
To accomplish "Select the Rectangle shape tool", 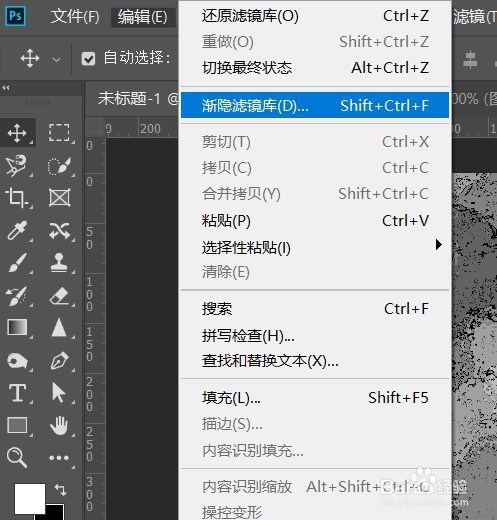I will [17, 425].
